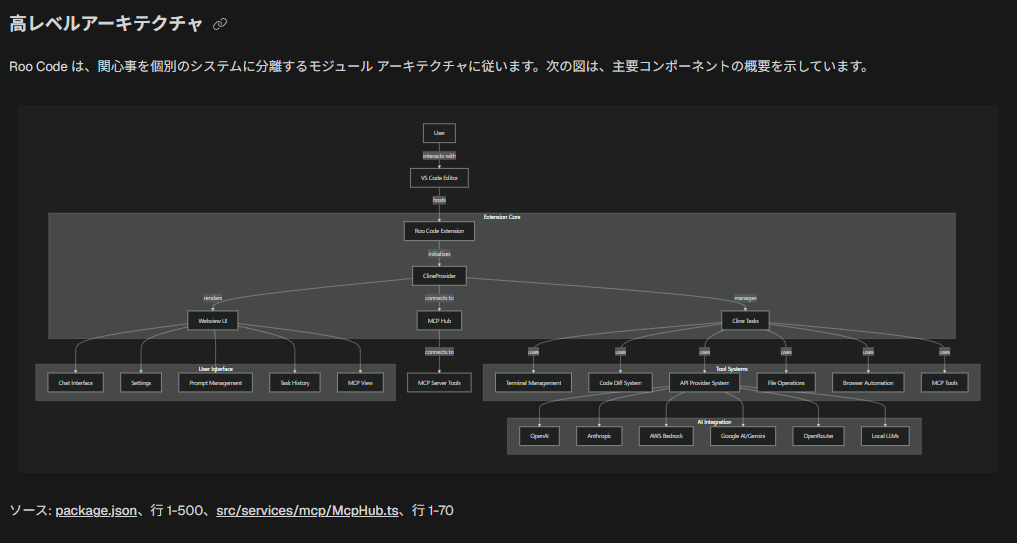Click the Tool Systems group title
This screenshot has width=1017, height=543.
click(x=732, y=368)
